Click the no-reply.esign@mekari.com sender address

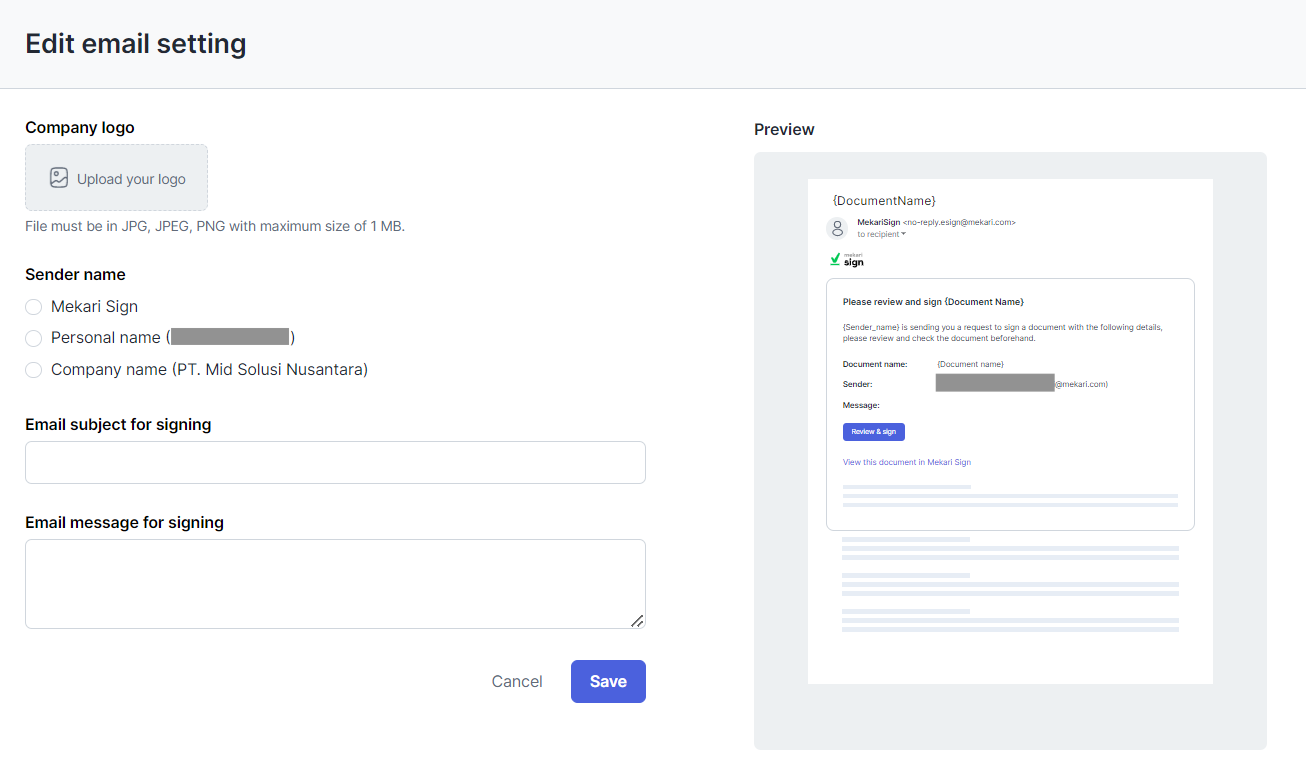[x=959, y=222]
